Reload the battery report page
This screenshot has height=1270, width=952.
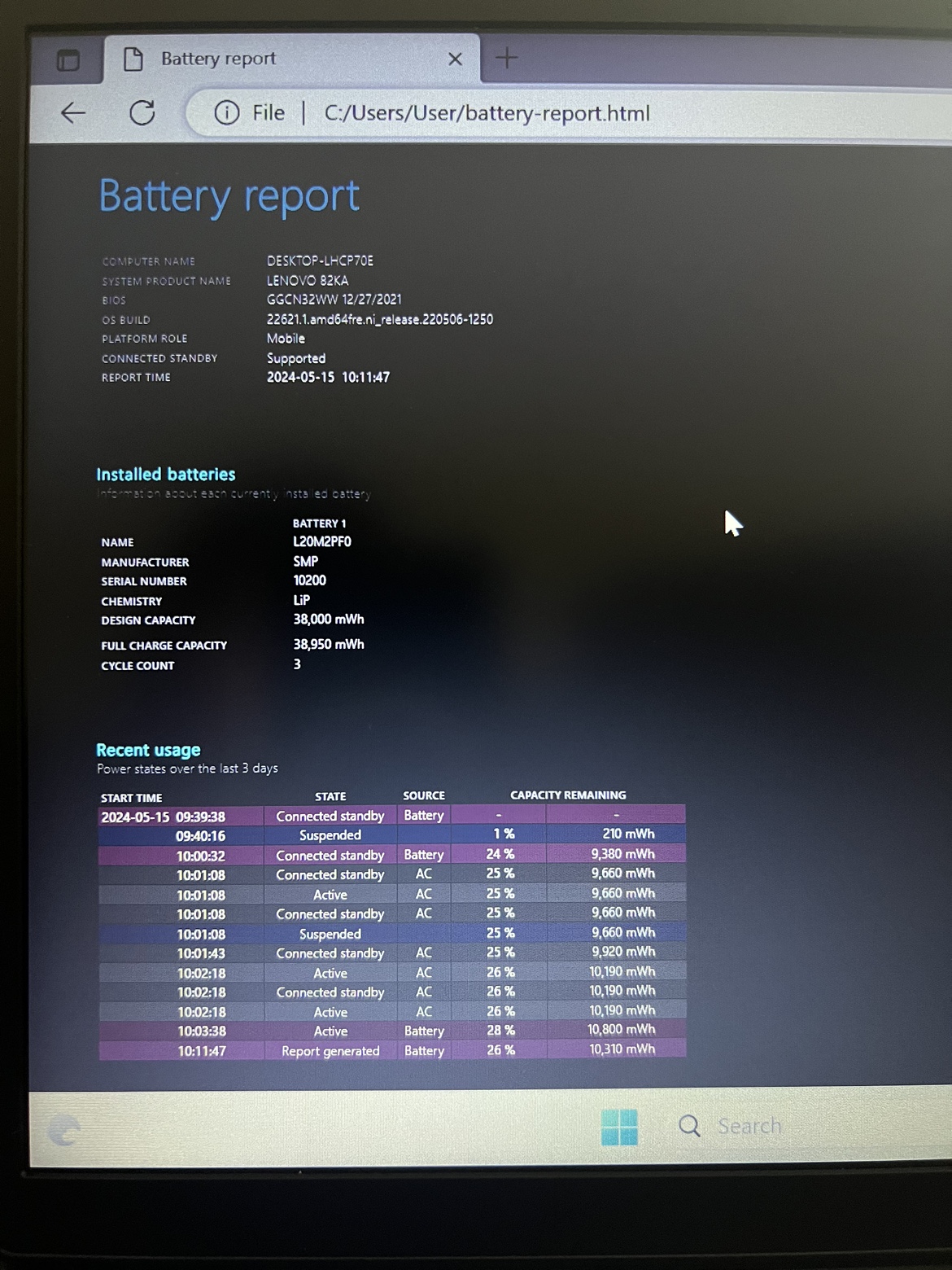[142, 112]
